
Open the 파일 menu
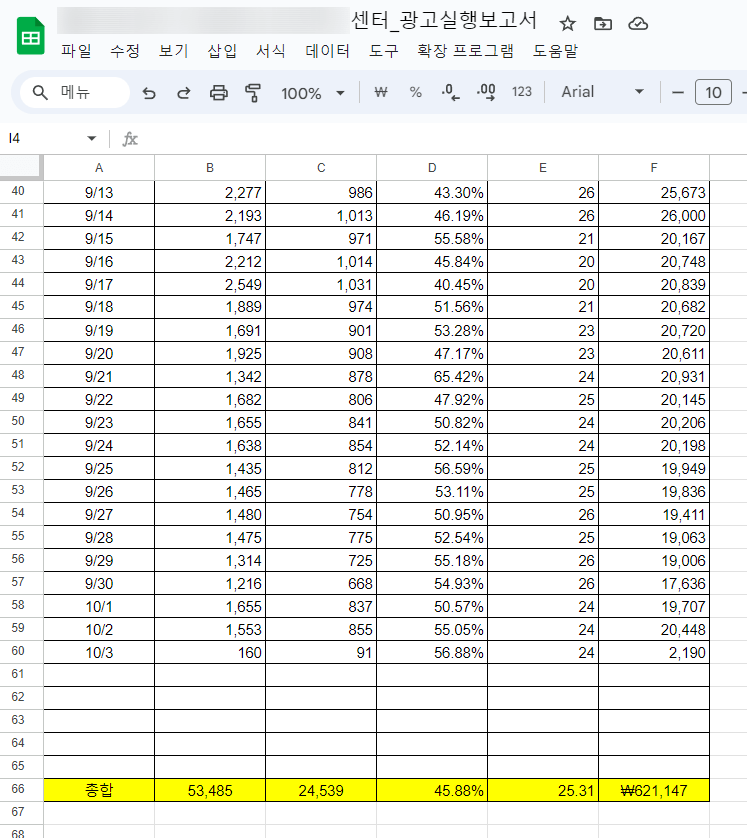[76, 51]
